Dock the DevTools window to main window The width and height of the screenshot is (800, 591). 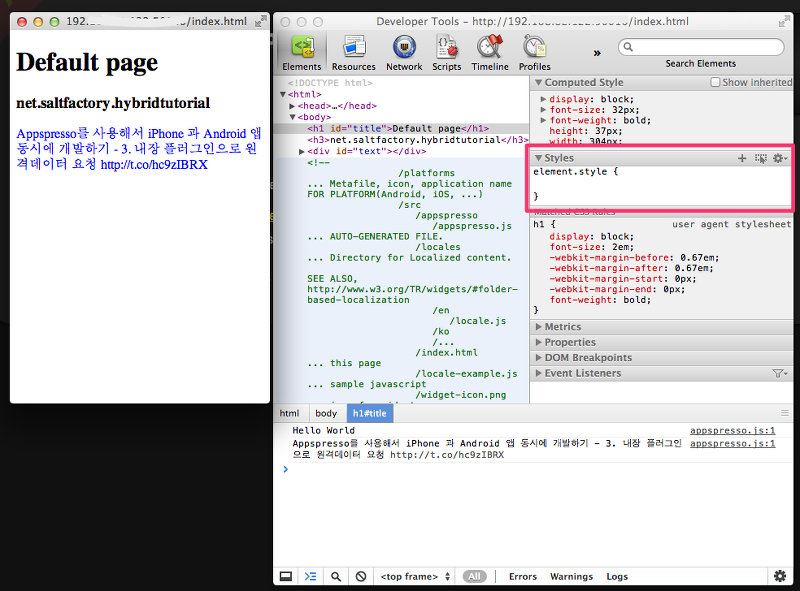click(286, 576)
